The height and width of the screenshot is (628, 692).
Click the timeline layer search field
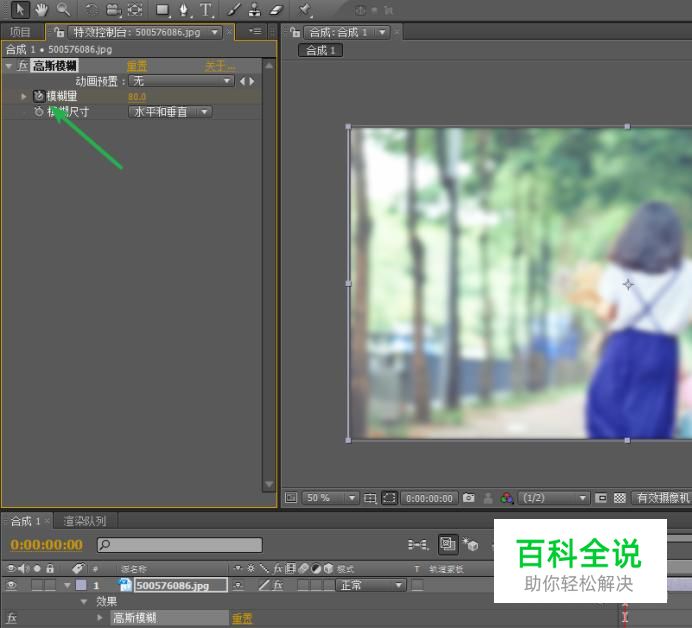180,545
